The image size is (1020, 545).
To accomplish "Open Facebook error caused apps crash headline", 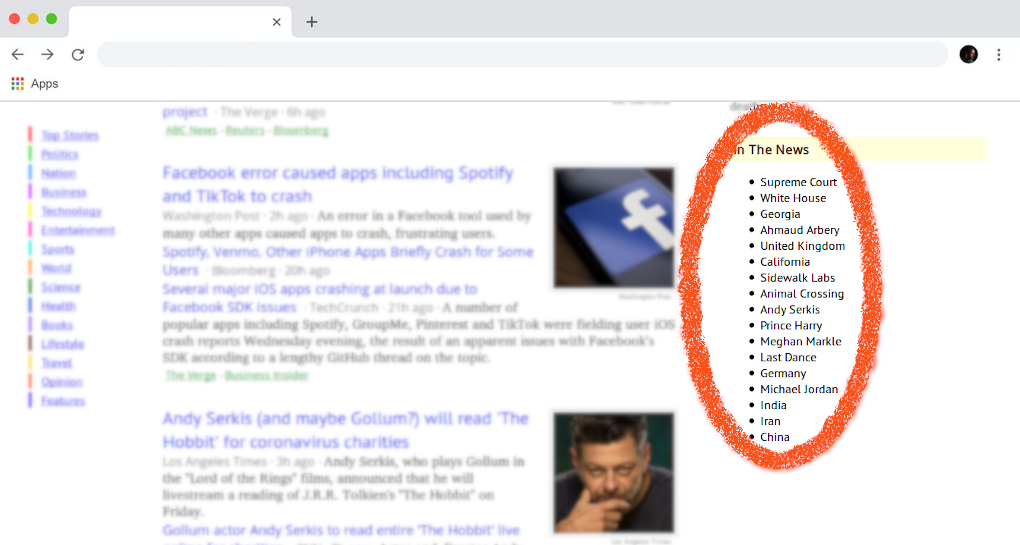I will 337,184.
